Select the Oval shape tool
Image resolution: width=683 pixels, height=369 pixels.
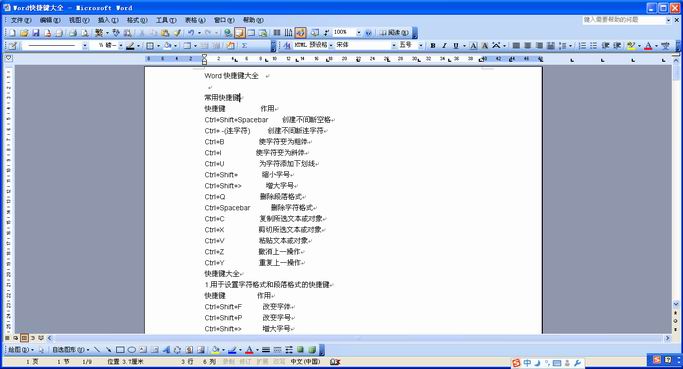click(132, 350)
